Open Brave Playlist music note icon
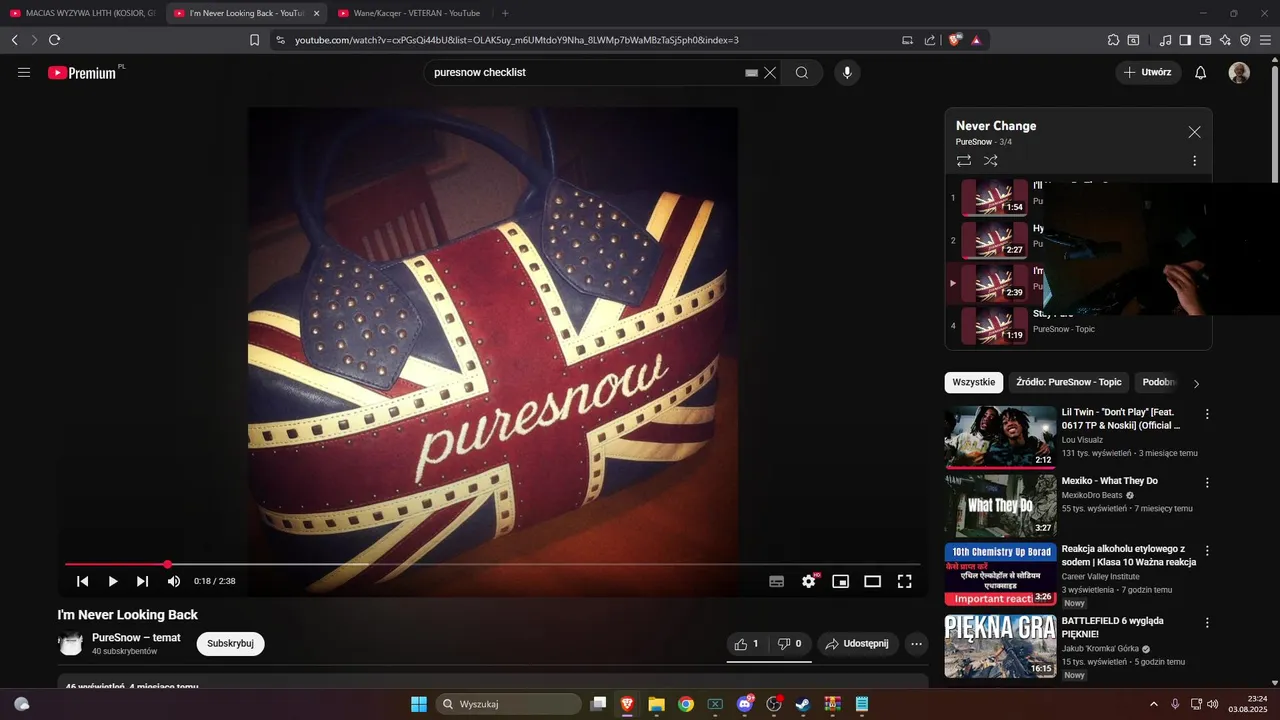The height and width of the screenshot is (720, 1280). click(1165, 40)
